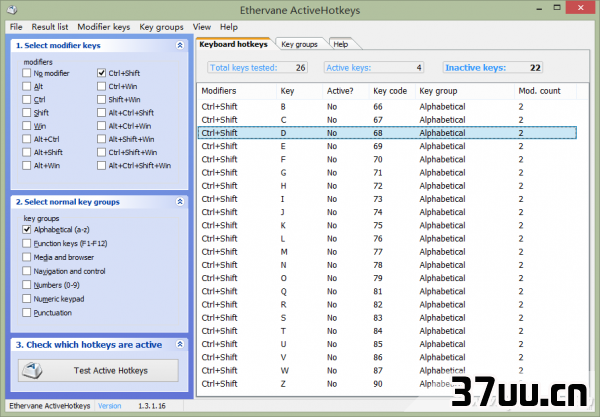Image resolution: width=600 pixels, height=417 pixels.
Task: Open the File menu
Action: coord(16,27)
